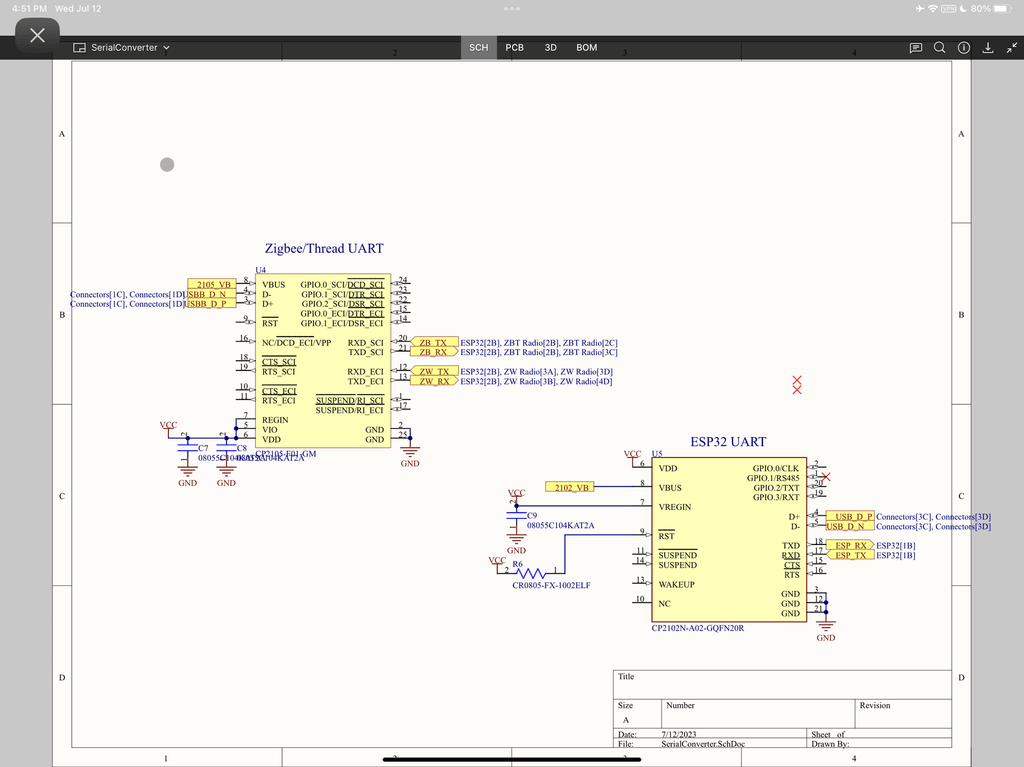Click the search magnifier icon

940,48
